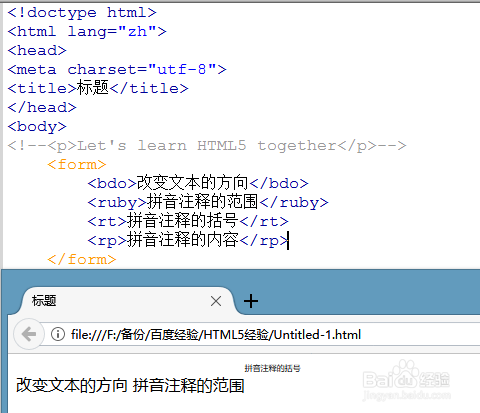Viewport: 480px width, 413px height.
Task: Close the 标题 browser tab
Action: 216,301
